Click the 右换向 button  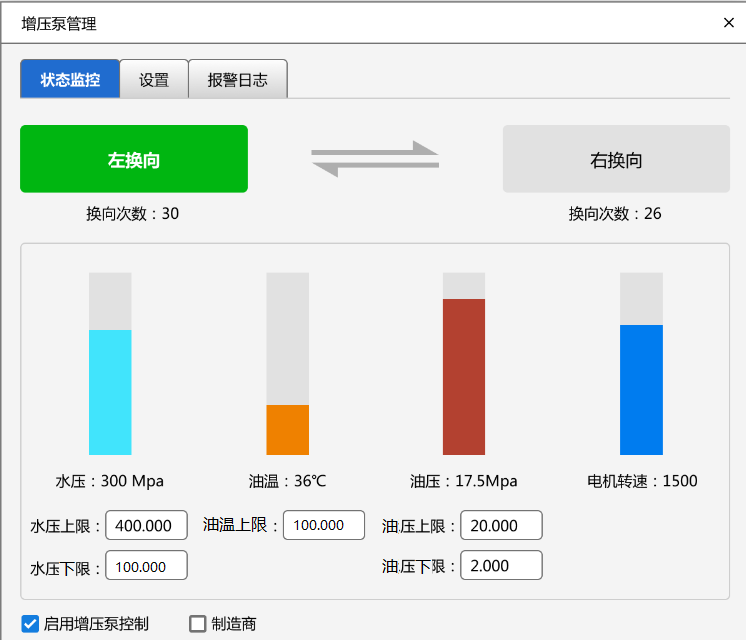point(616,159)
